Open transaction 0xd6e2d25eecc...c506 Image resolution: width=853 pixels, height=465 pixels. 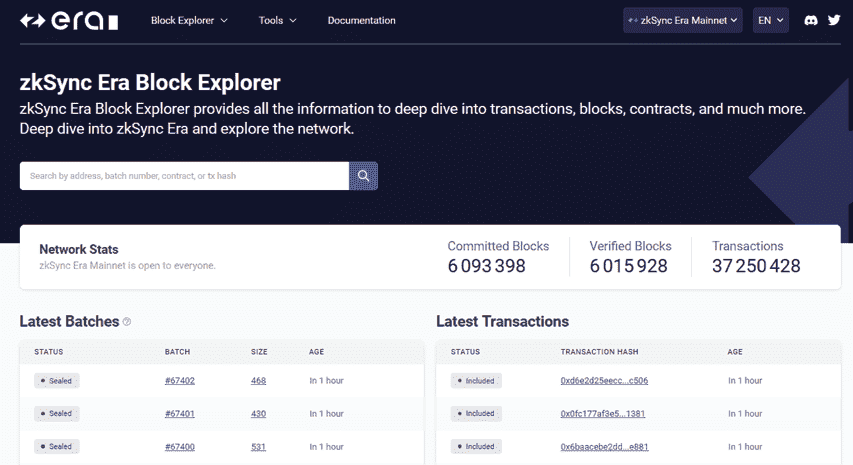(x=604, y=381)
